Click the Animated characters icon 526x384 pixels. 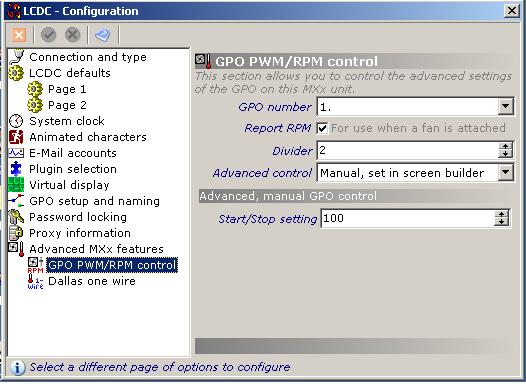(x=16, y=137)
